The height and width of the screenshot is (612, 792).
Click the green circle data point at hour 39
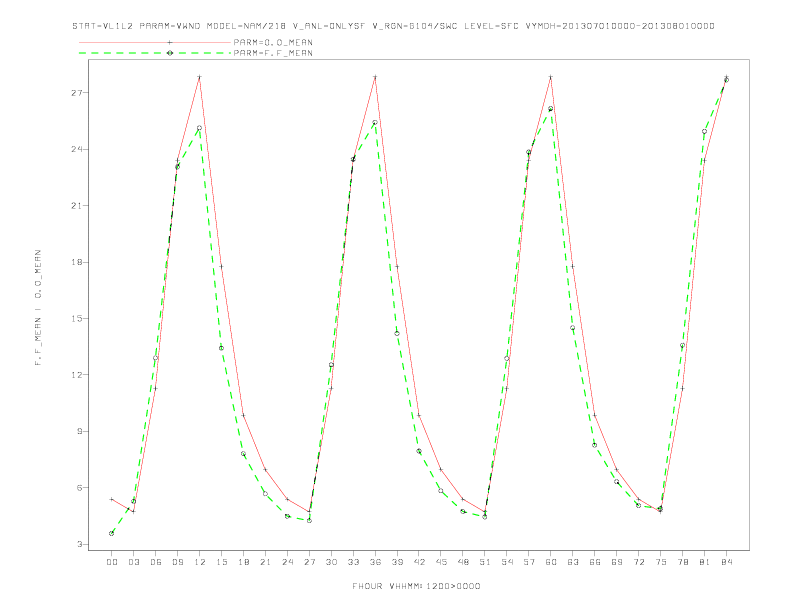397,333
